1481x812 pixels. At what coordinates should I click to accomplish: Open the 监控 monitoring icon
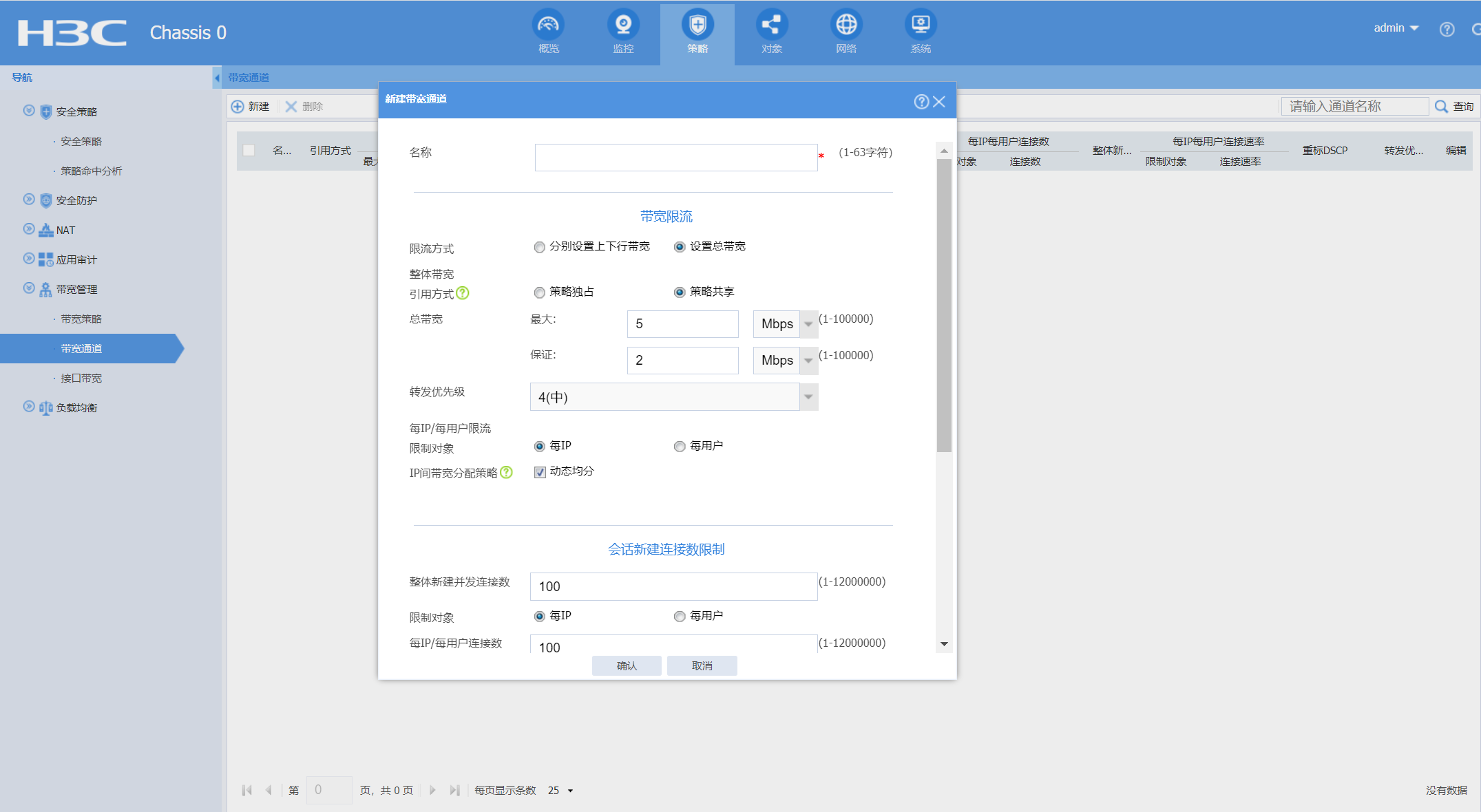(622, 25)
